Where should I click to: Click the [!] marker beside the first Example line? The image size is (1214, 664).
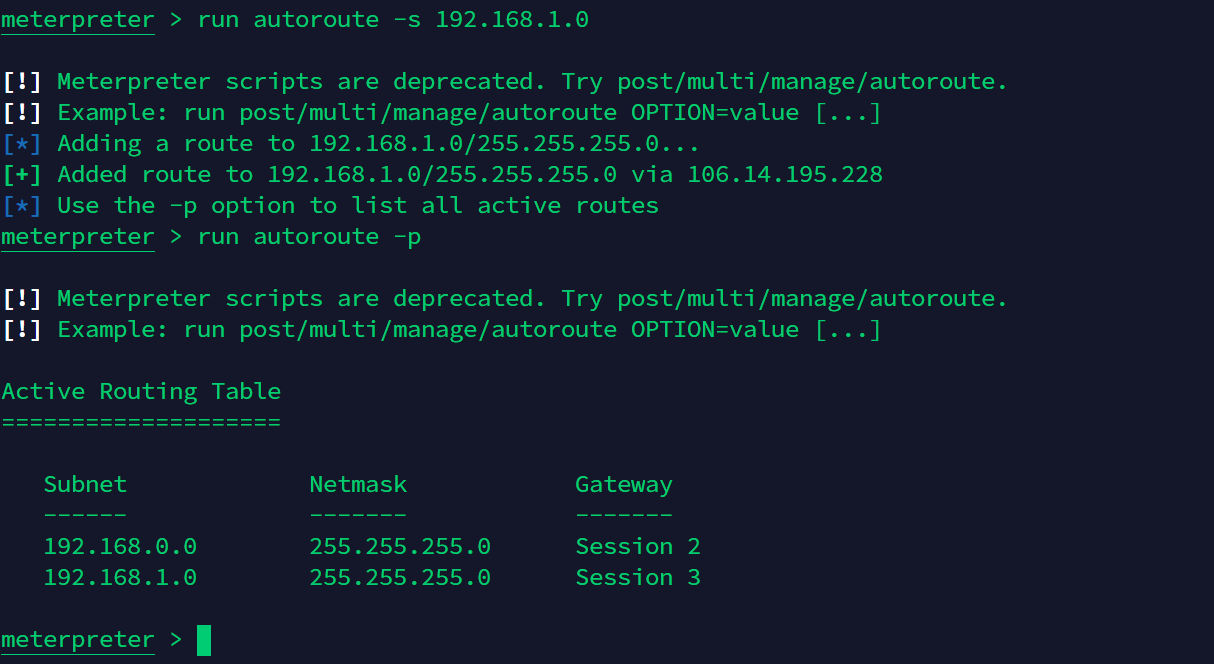22,113
